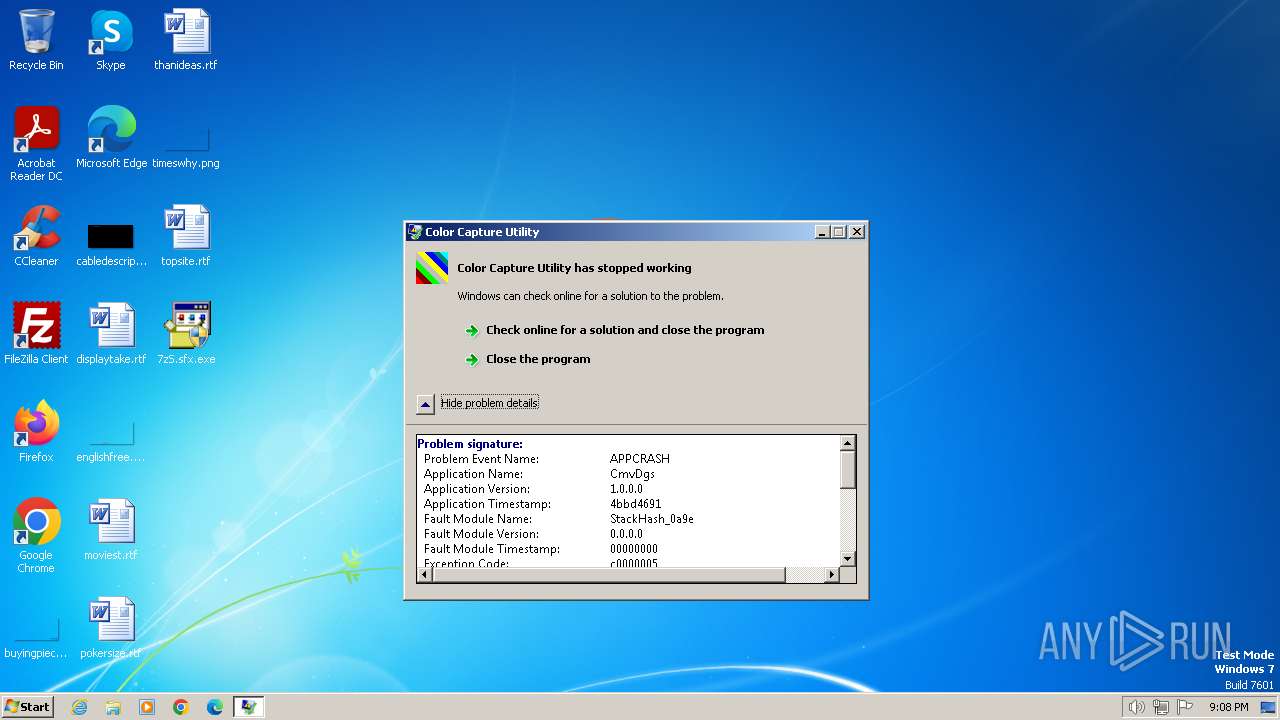
Task: Open Chrome from the taskbar
Action: pos(181,707)
